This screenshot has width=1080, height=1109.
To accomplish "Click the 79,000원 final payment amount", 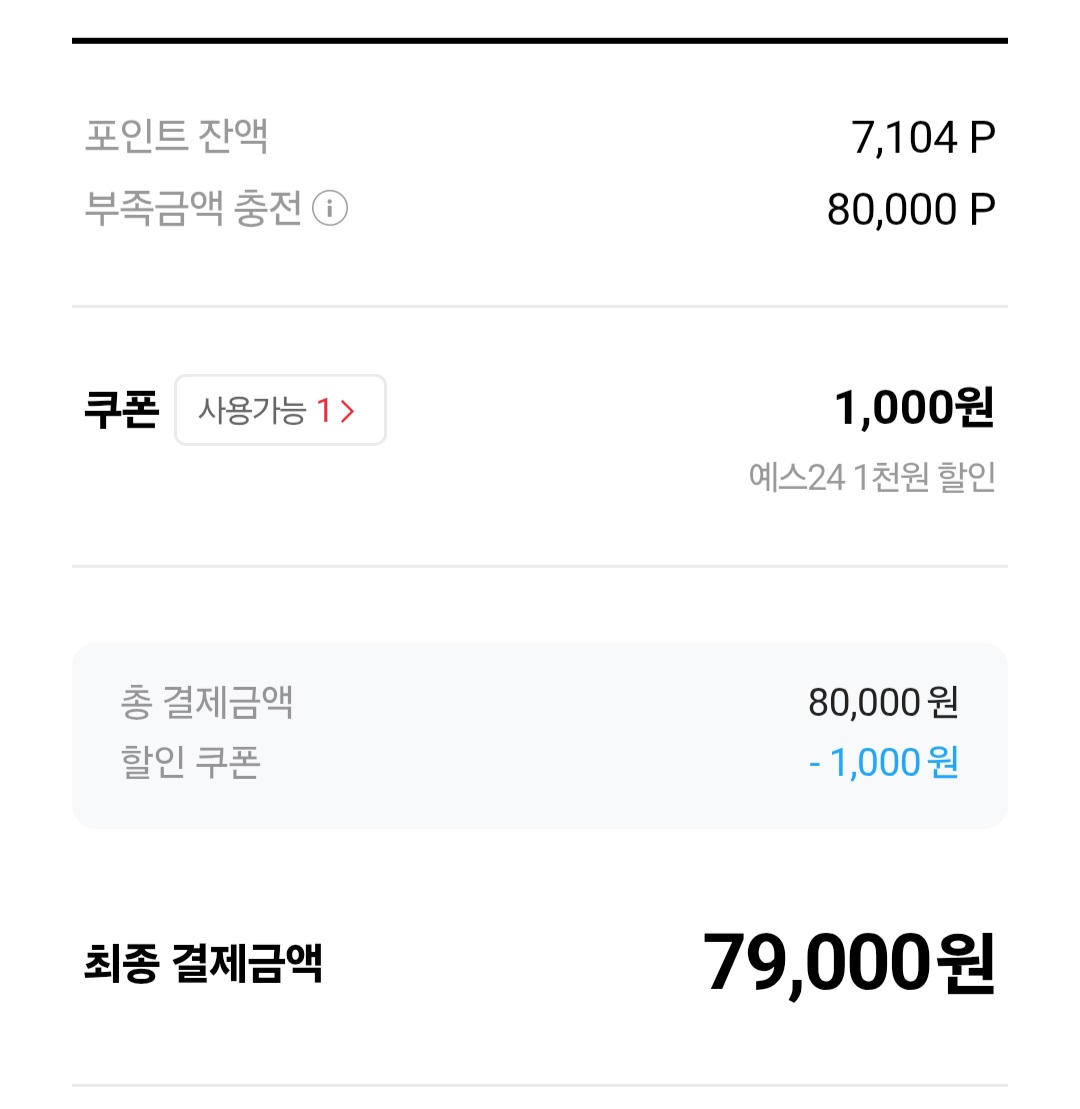I will pos(849,963).
